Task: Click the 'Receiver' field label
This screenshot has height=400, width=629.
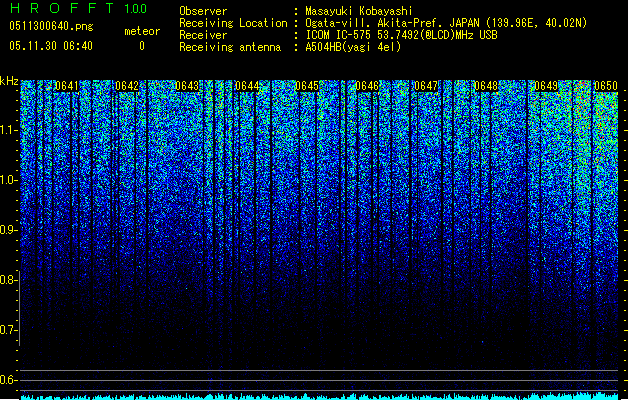Action: tap(203, 35)
